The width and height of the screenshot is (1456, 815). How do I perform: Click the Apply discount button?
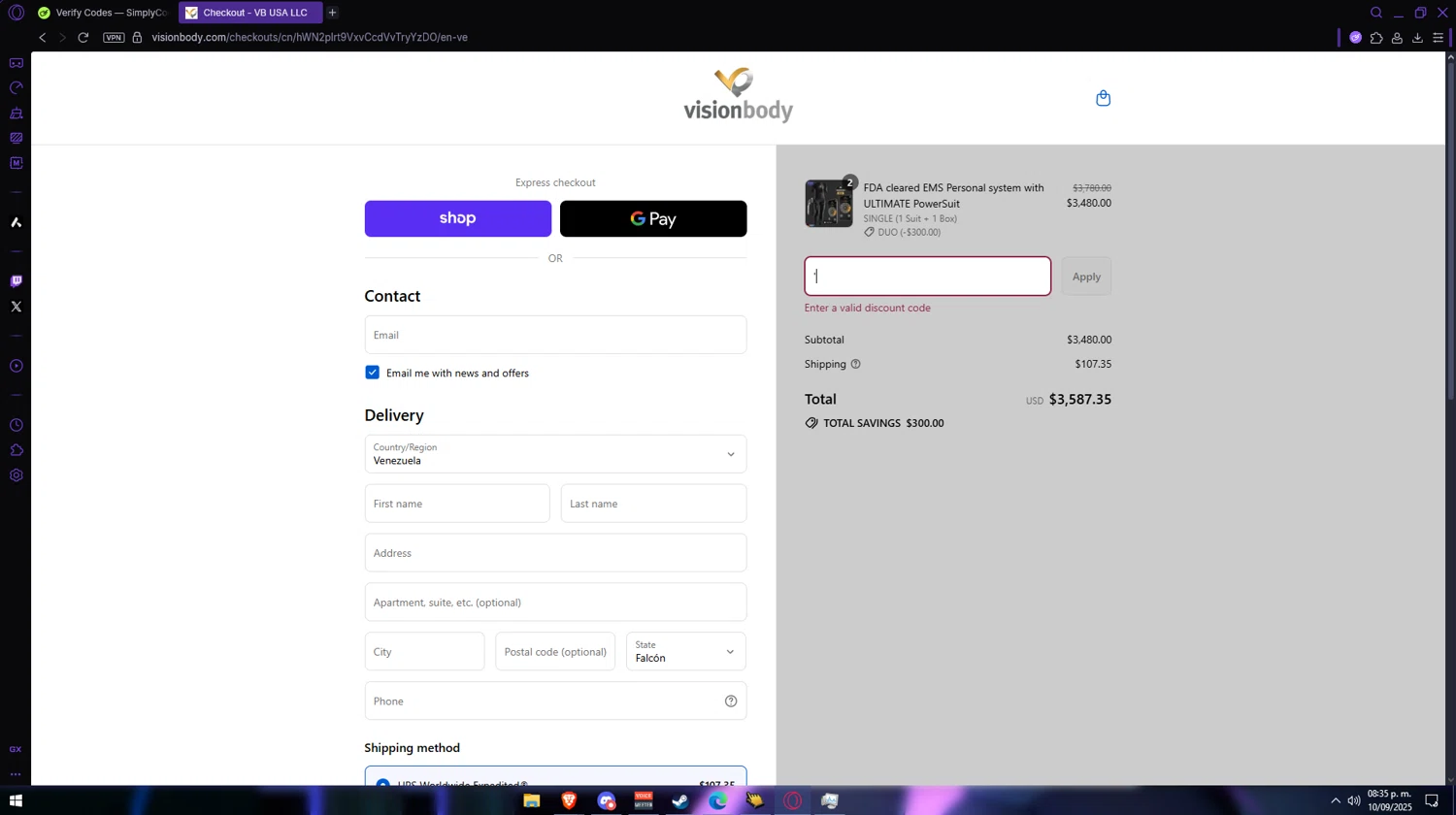(1086, 277)
